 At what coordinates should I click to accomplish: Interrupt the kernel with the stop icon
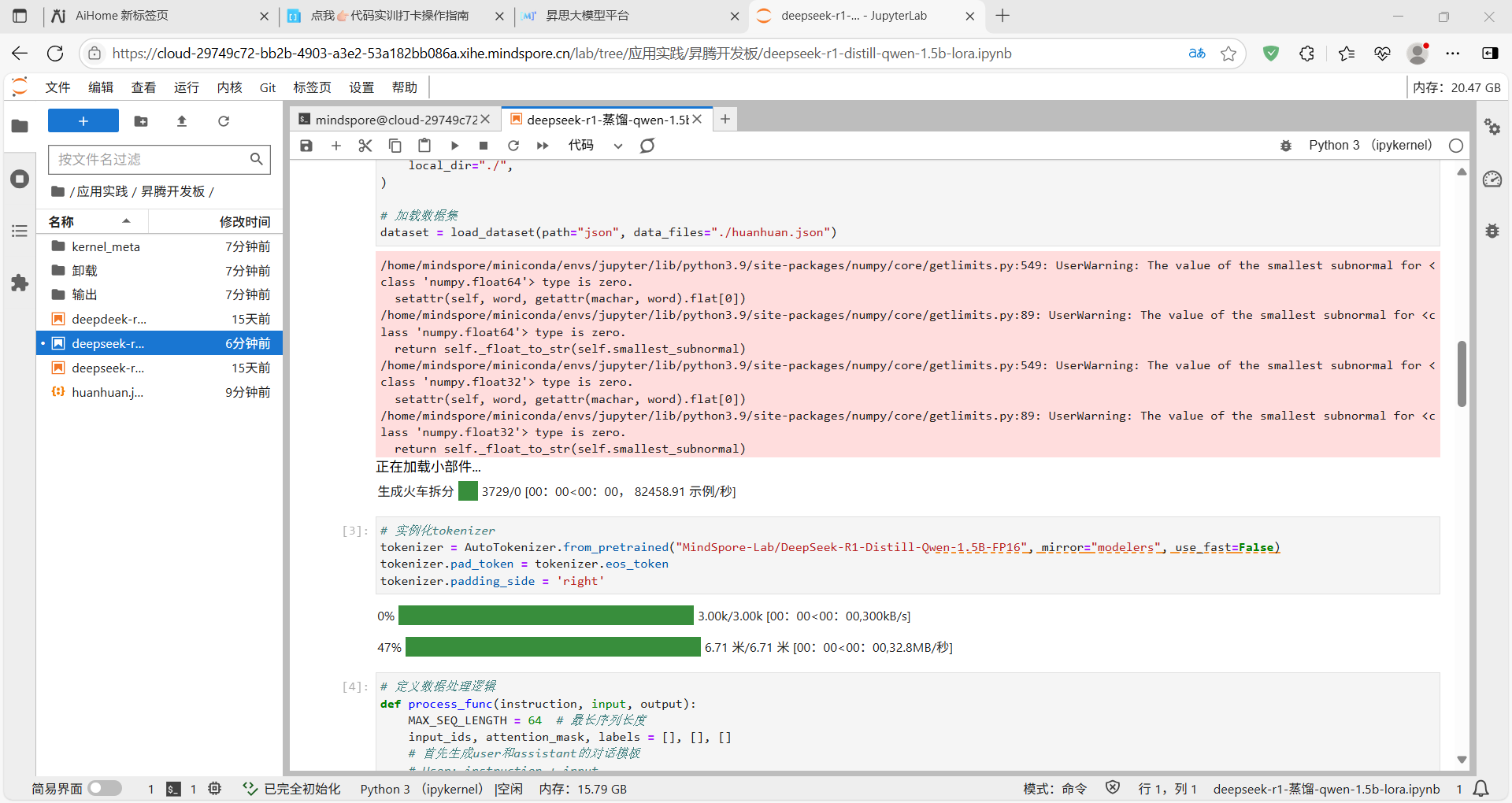[484, 146]
